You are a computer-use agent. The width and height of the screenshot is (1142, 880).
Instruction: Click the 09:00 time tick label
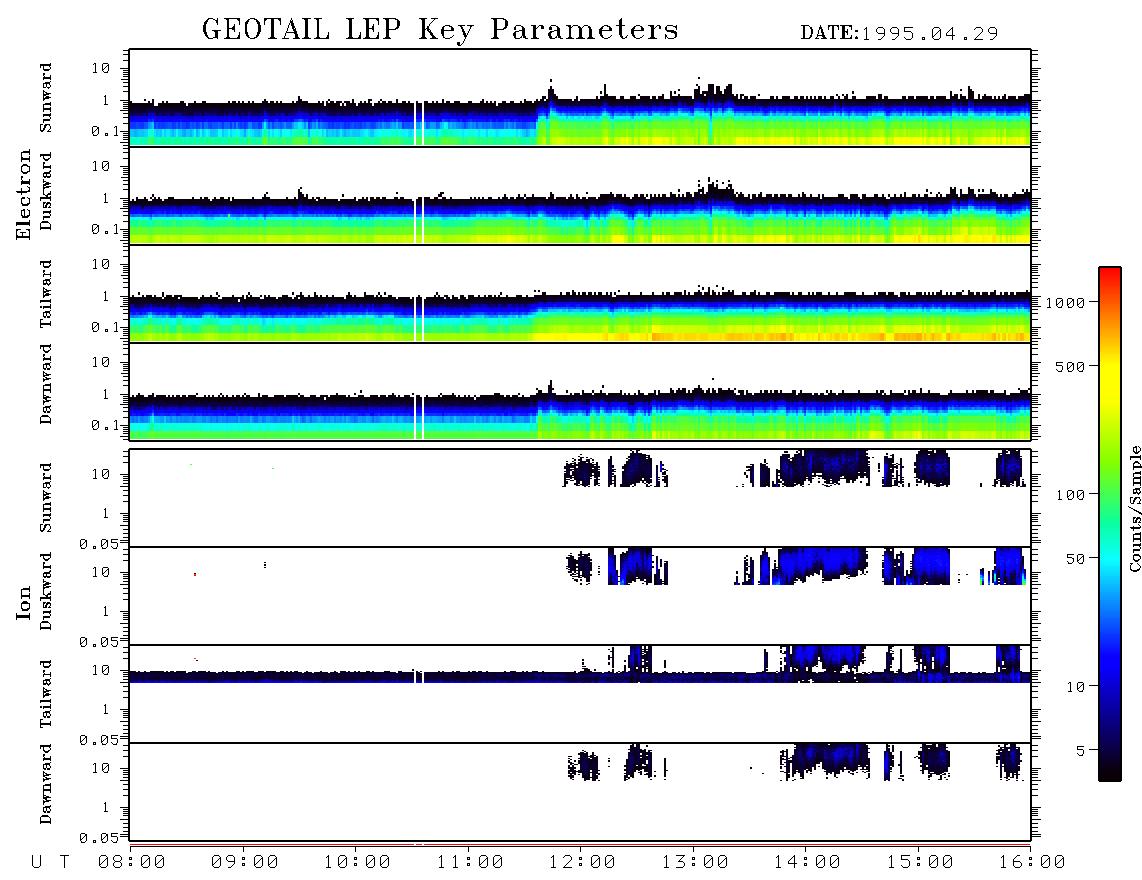point(245,862)
